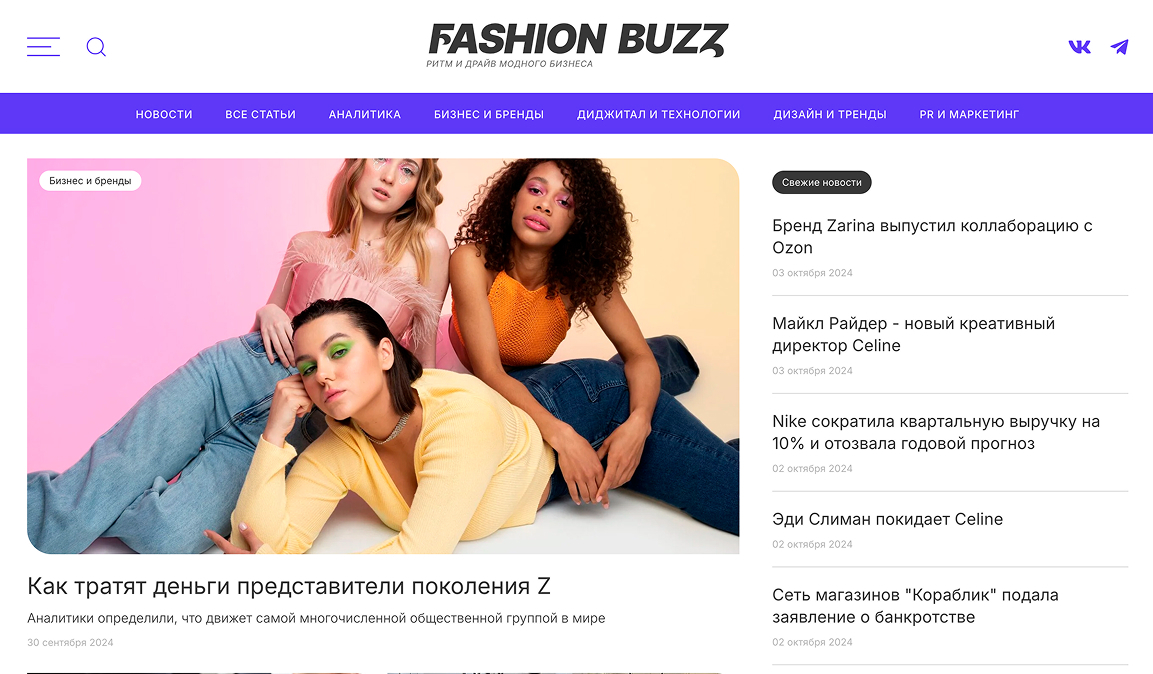Select PR и маркетинг menu item

pos(969,114)
